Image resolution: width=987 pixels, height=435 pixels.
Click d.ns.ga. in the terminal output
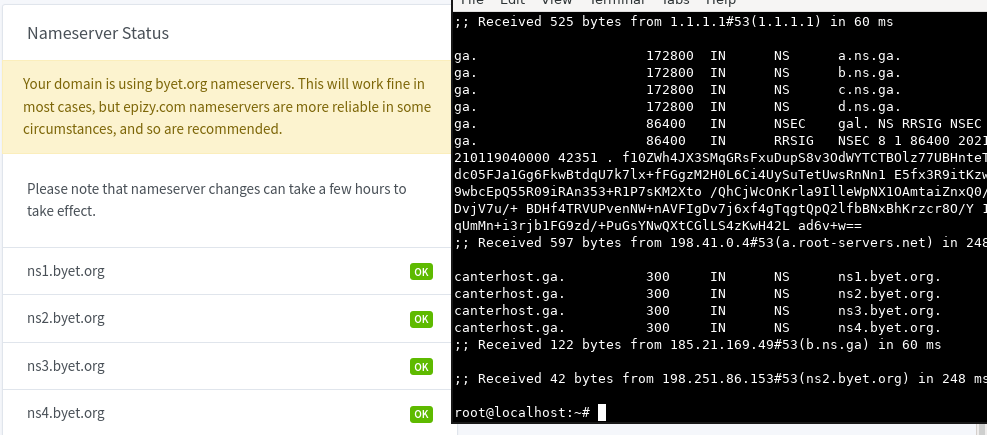(869, 106)
